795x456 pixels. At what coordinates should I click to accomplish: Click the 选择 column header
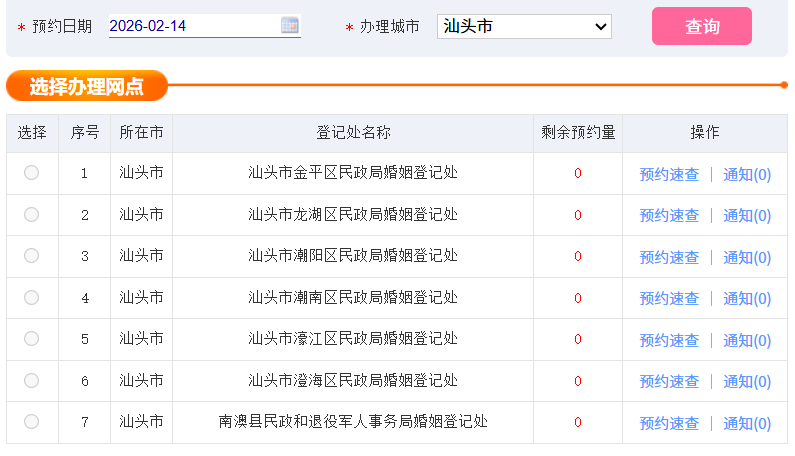pos(32,133)
